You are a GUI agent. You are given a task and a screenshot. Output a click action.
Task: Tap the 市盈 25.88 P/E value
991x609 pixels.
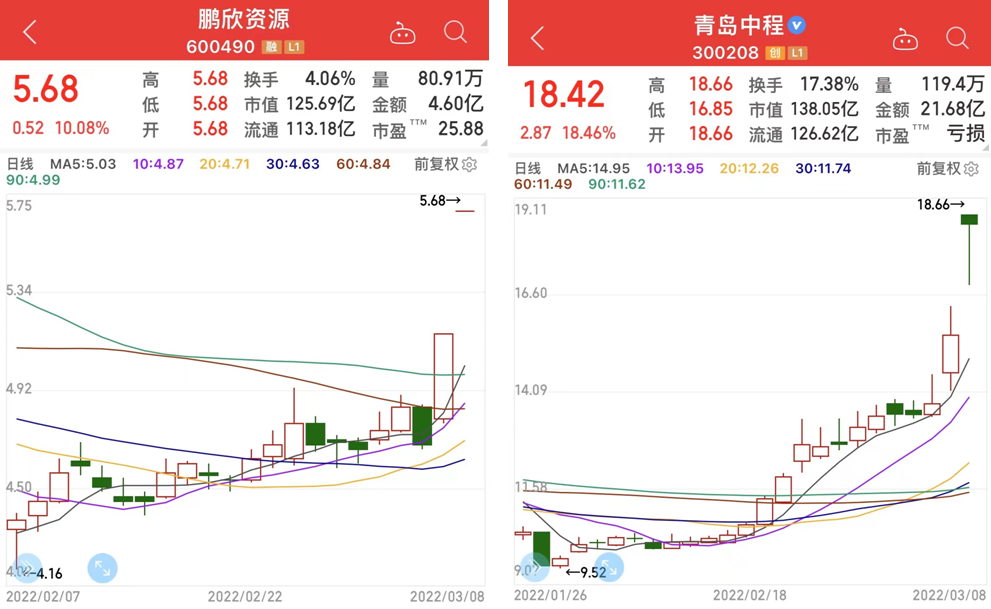tap(461, 130)
